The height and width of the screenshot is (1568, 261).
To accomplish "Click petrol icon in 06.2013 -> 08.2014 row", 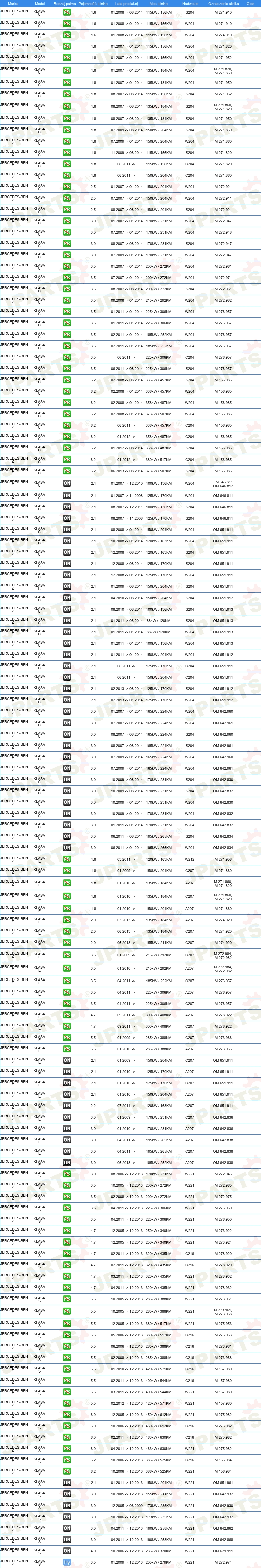I will tap(67, 471).
